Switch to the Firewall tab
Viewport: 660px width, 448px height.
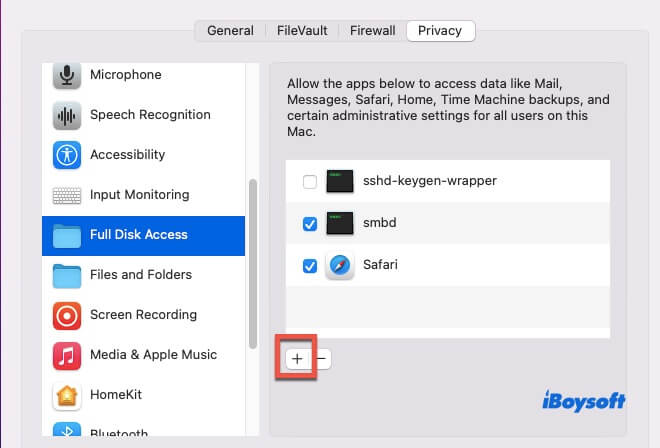pos(372,31)
